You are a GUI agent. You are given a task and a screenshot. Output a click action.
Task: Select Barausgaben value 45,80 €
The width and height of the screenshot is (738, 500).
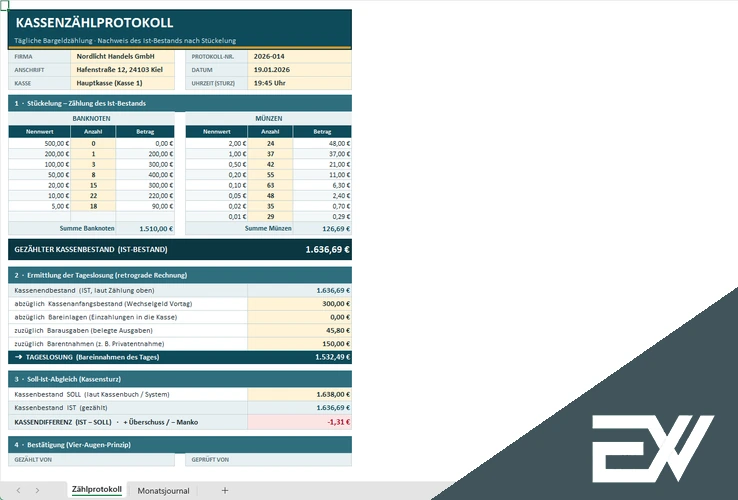tap(299, 331)
